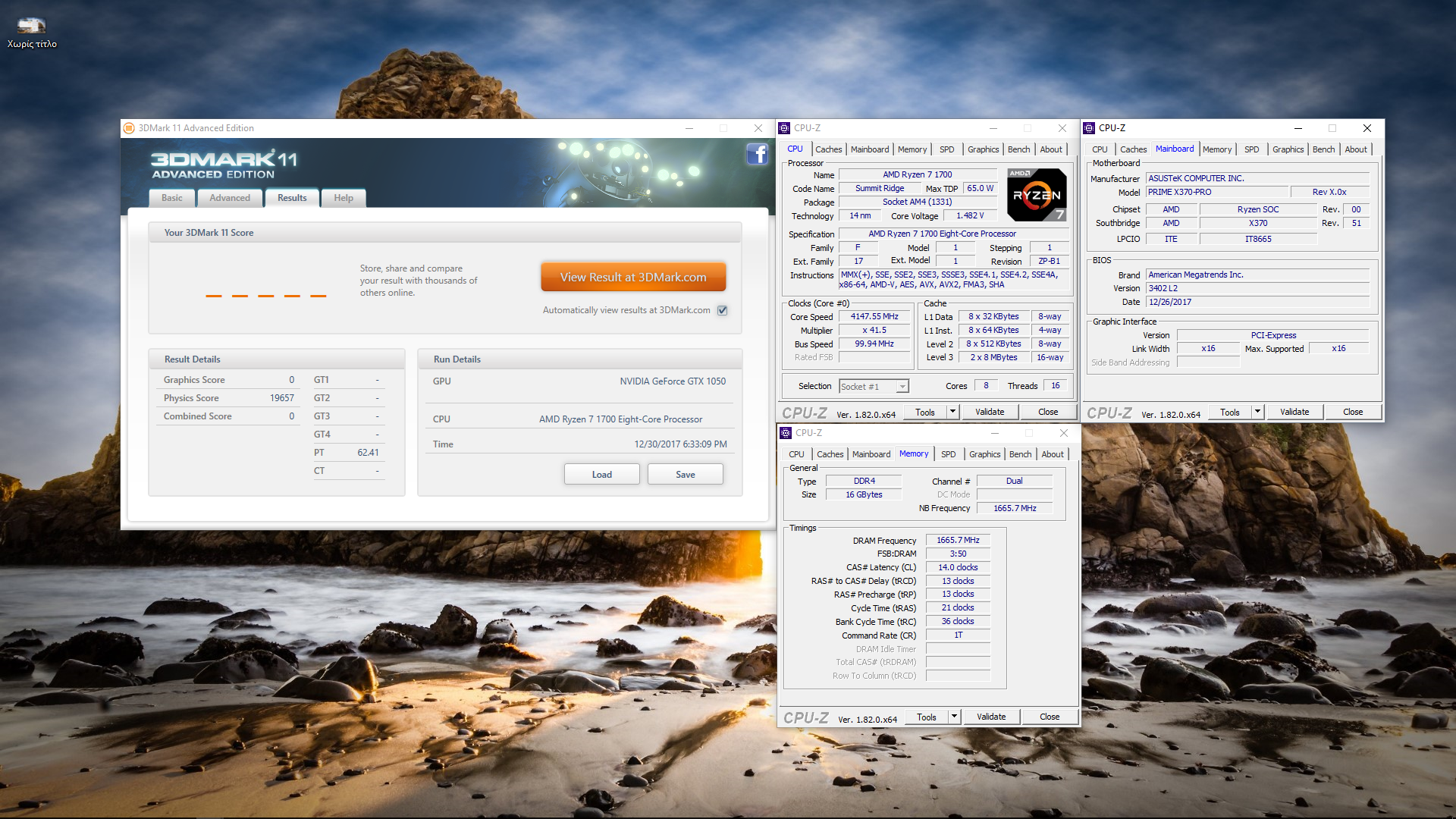The width and height of the screenshot is (1456, 819).
Task: Click the BIOS date 12/30/2017 run time
Action: coord(680,444)
